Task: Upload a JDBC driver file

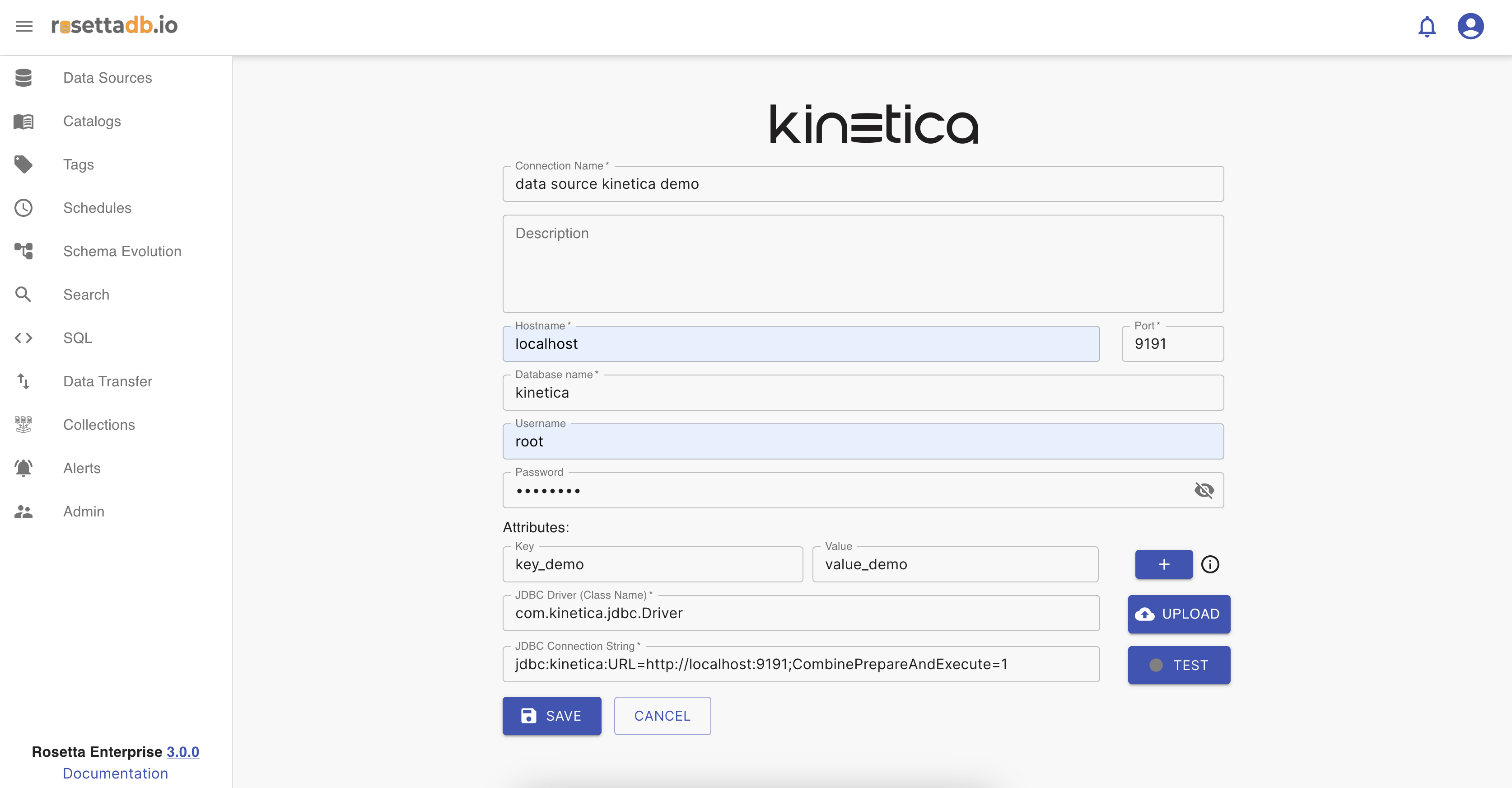Action: click(1179, 614)
